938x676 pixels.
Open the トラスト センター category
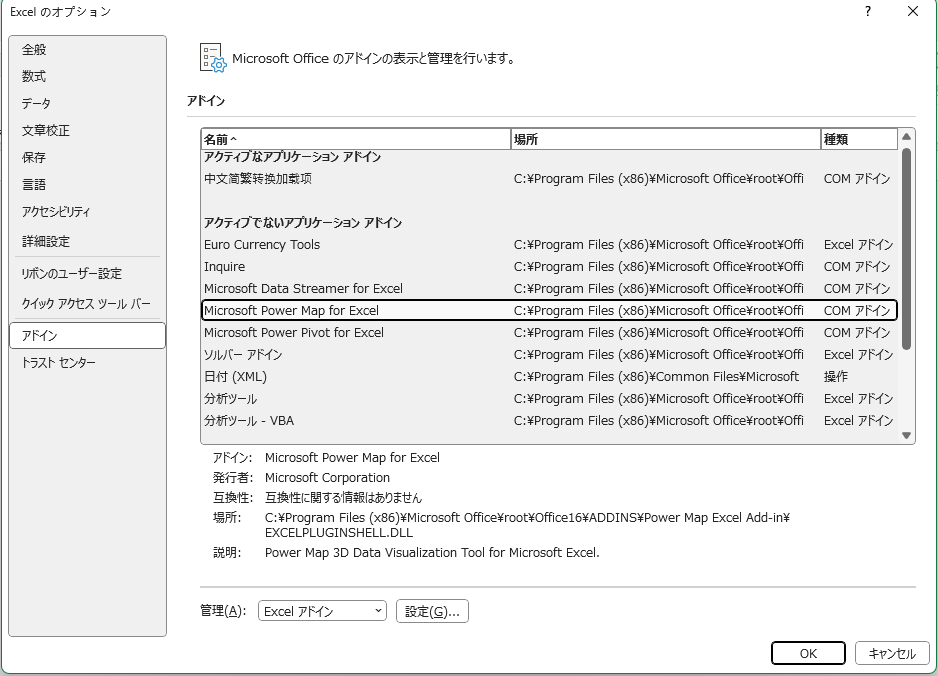(59, 363)
